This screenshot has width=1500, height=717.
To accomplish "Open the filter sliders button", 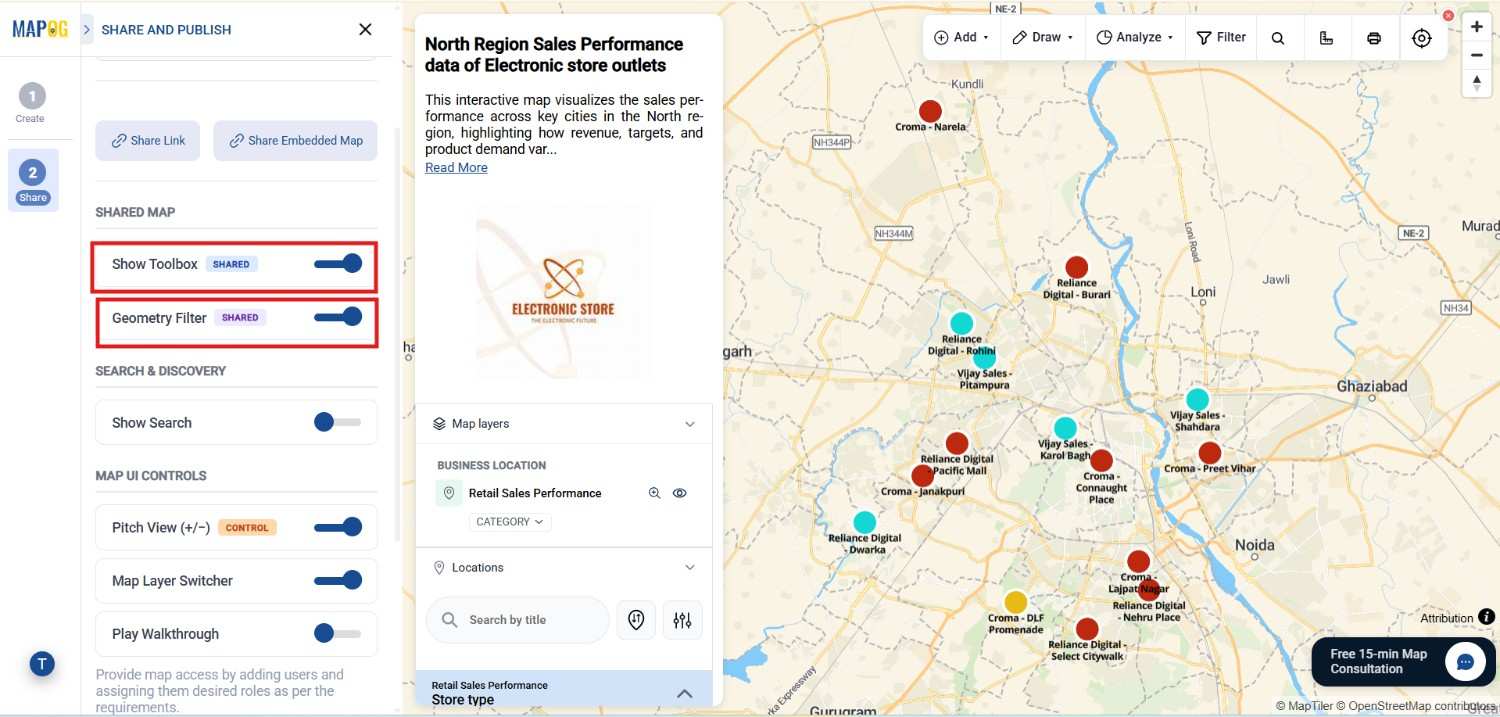I will 683,620.
